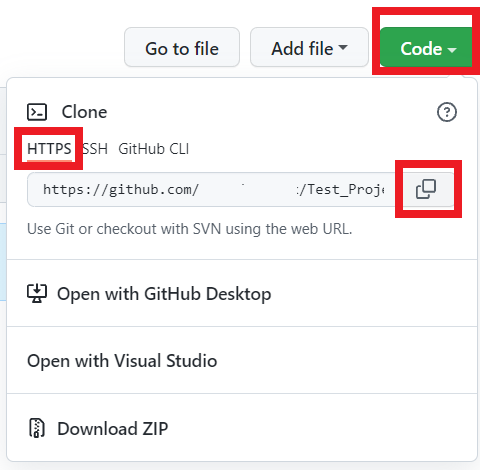Viewport: 480px width, 470px height.
Task: Expand the Add file dropdown menu
Action: (309, 47)
